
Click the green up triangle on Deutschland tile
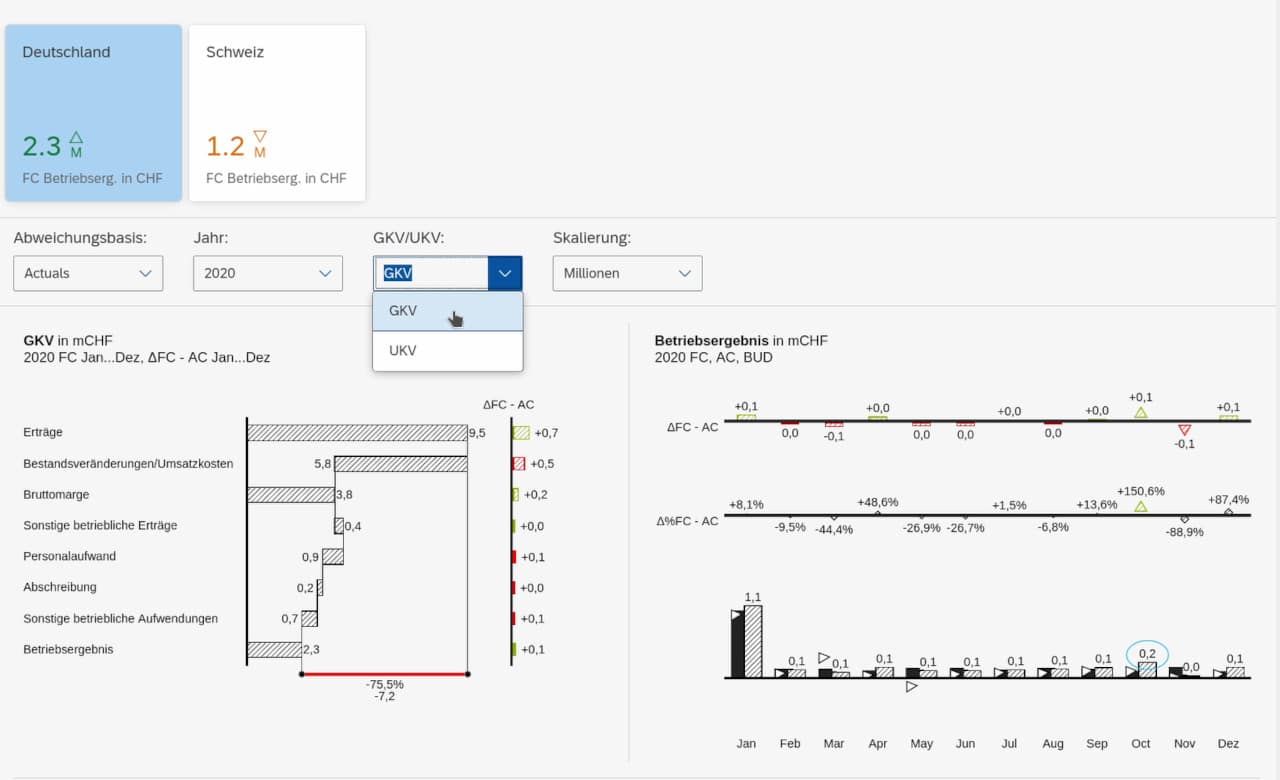tap(76, 137)
